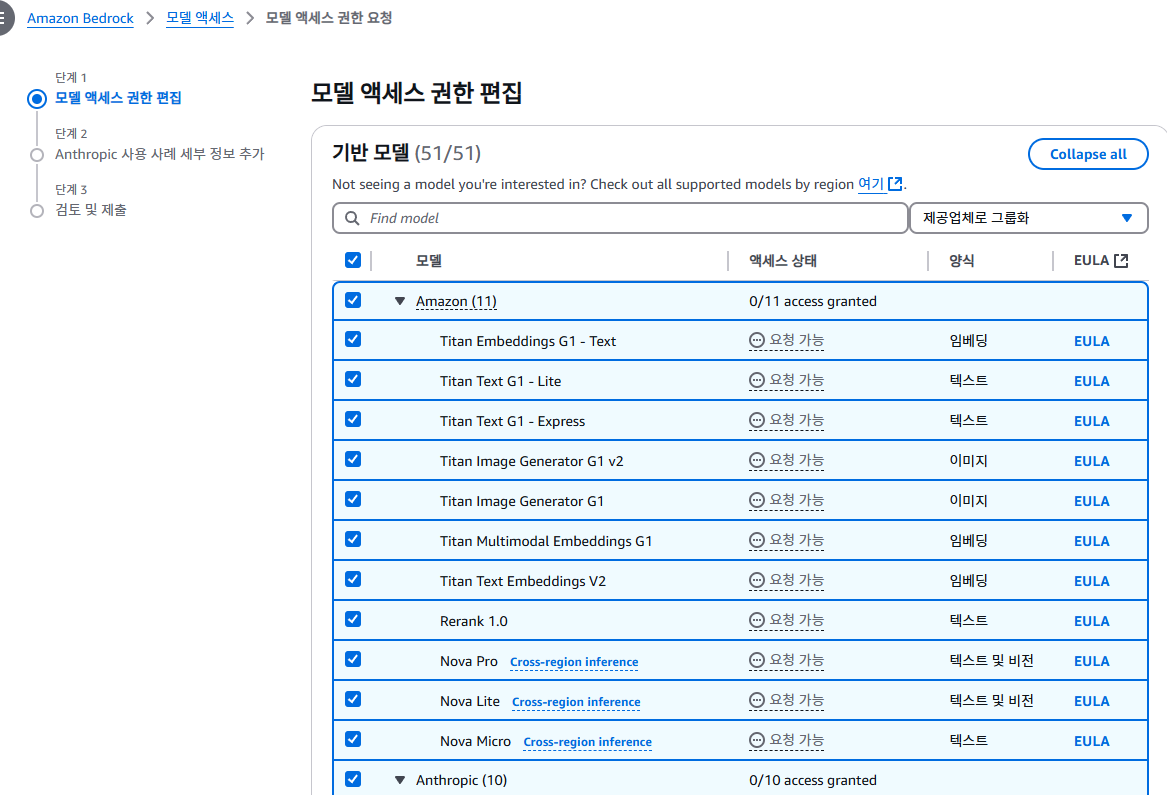Go to step 2 Anthropic 사용 사례 세부 정보 추가
The image size is (1167, 795).
click(159, 154)
